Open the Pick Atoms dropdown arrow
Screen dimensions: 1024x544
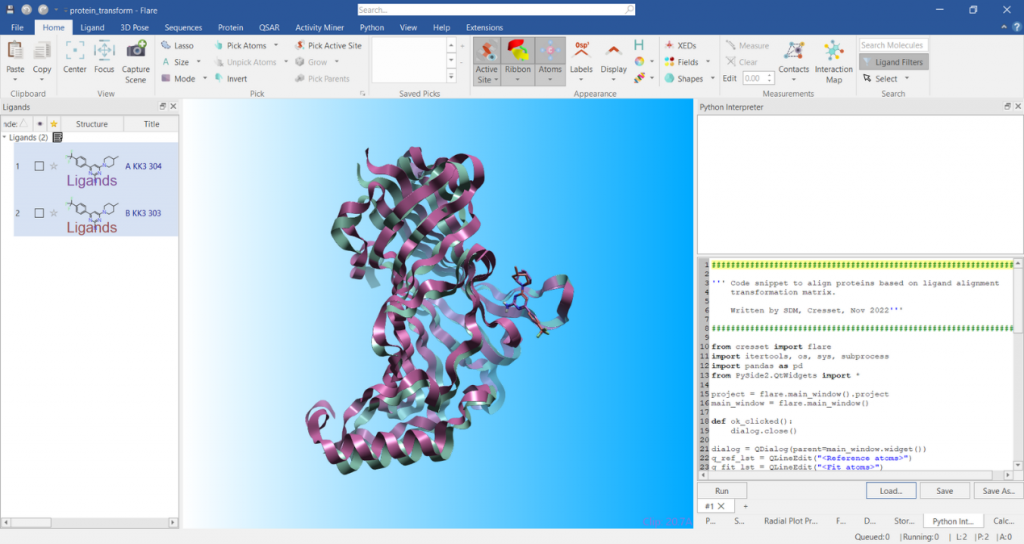(x=276, y=45)
